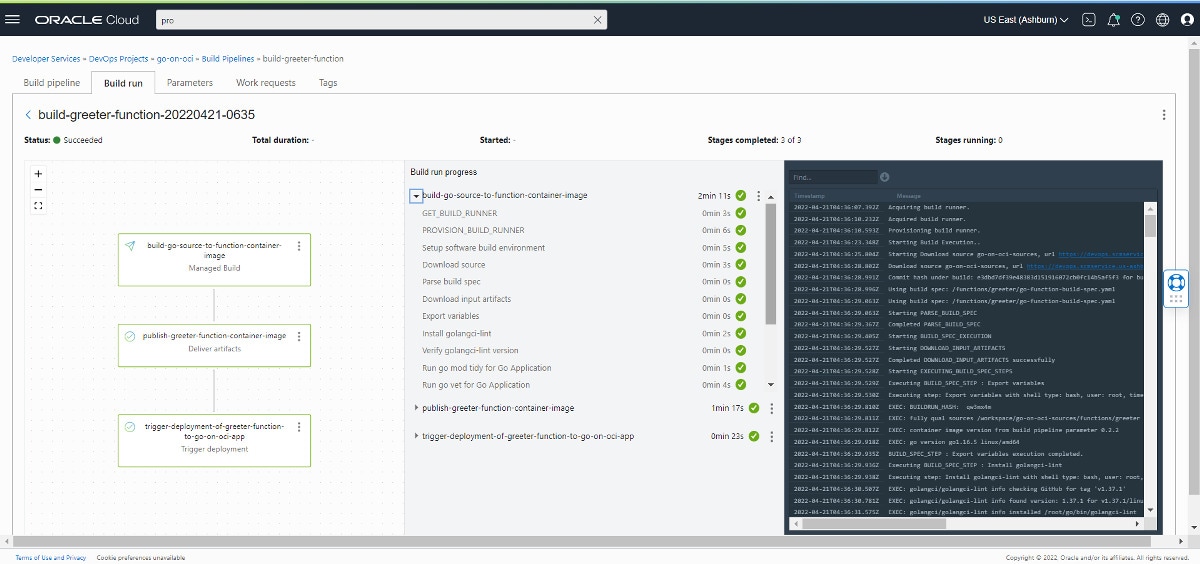Click the Find field in the logs panel

(832, 177)
